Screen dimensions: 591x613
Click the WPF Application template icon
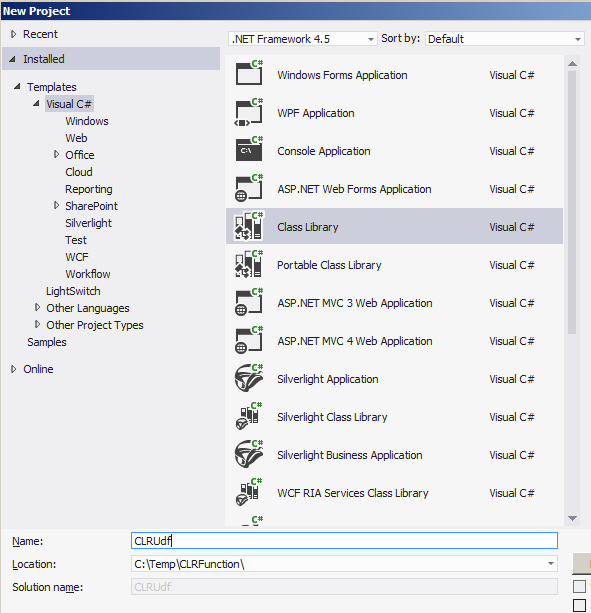click(x=249, y=111)
